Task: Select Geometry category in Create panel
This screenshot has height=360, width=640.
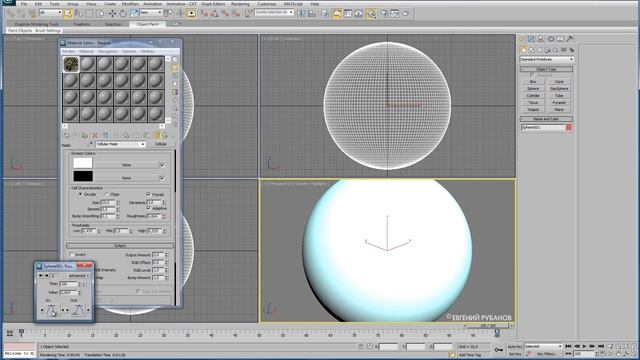Action: pyautogui.click(x=524, y=50)
